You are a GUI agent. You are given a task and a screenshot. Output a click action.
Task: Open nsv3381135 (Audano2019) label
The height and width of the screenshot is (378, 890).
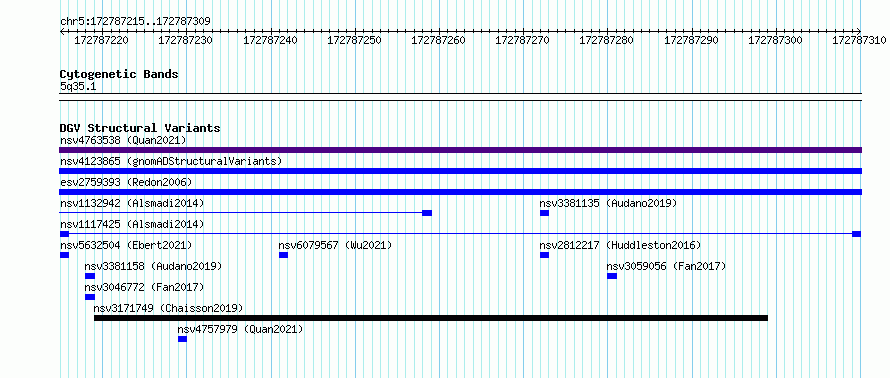click(608, 203)
